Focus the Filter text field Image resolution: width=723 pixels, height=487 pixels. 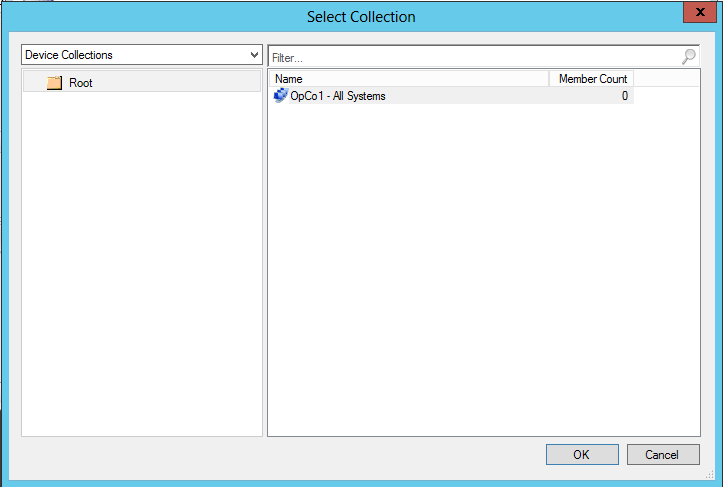coord(470,57)
